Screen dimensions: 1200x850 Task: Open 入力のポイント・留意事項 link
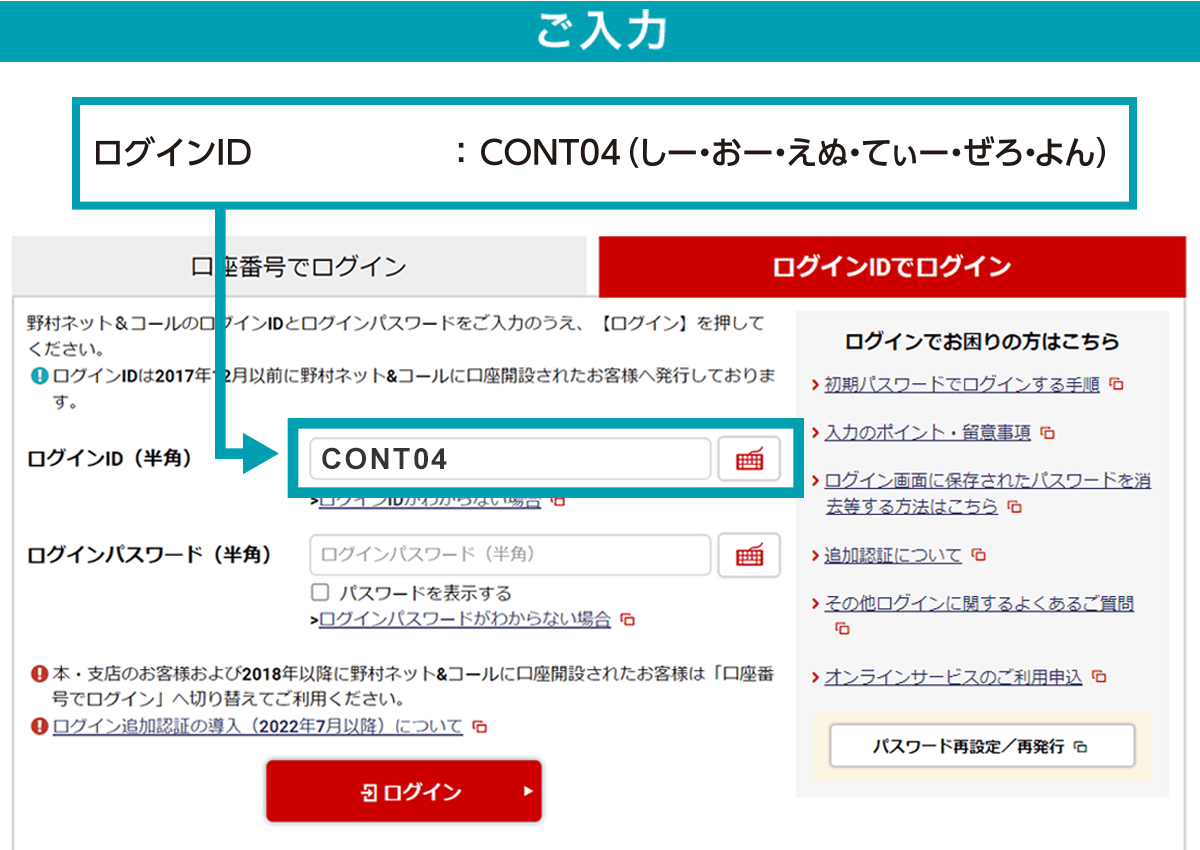927,433
